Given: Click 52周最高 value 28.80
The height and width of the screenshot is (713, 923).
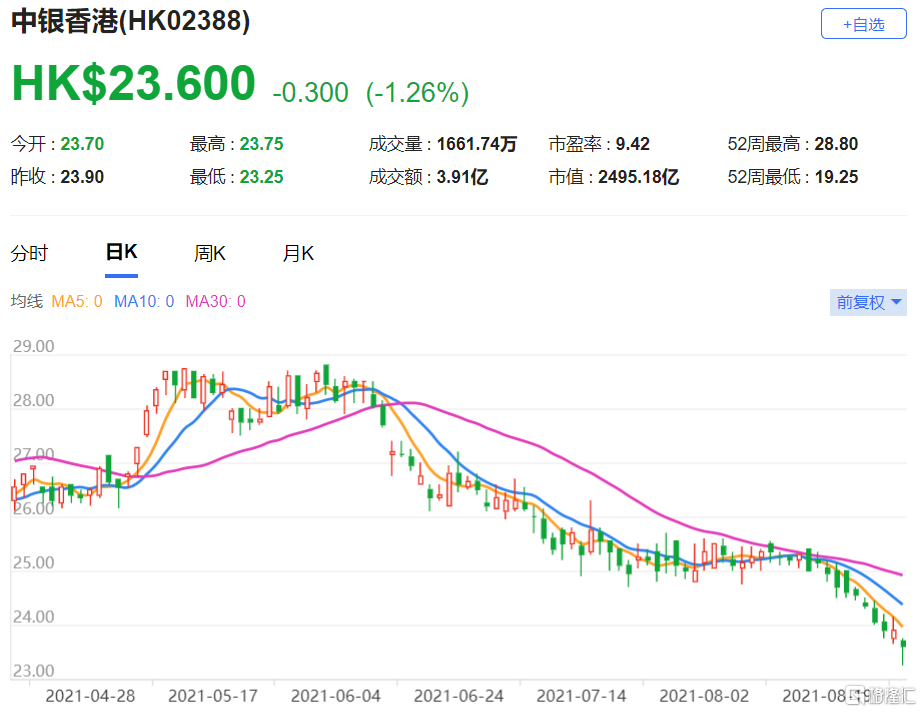Looking at the screenshot, I should [836, 144].
